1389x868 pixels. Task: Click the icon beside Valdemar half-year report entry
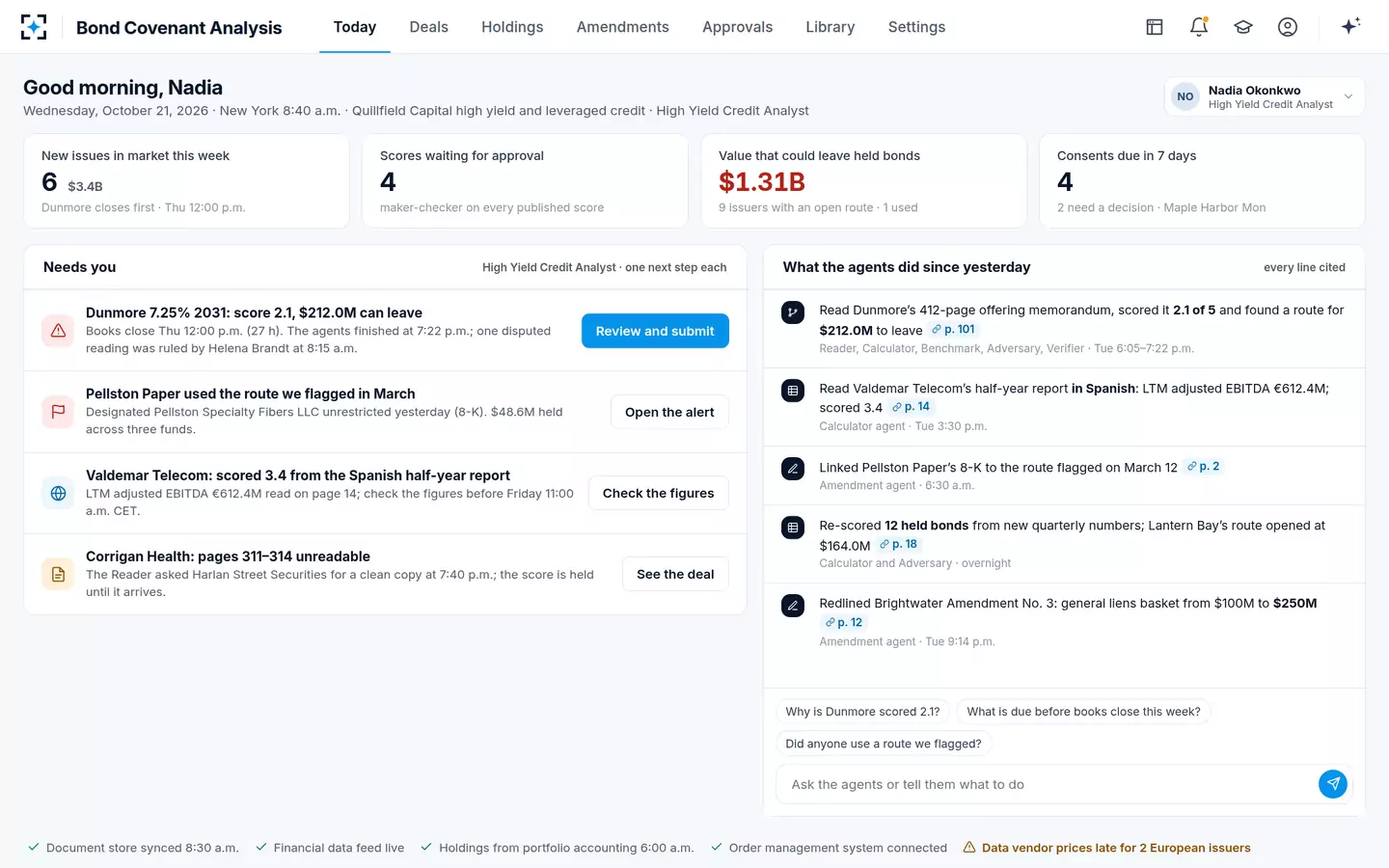pyautogui.click(x=793, y=391)
